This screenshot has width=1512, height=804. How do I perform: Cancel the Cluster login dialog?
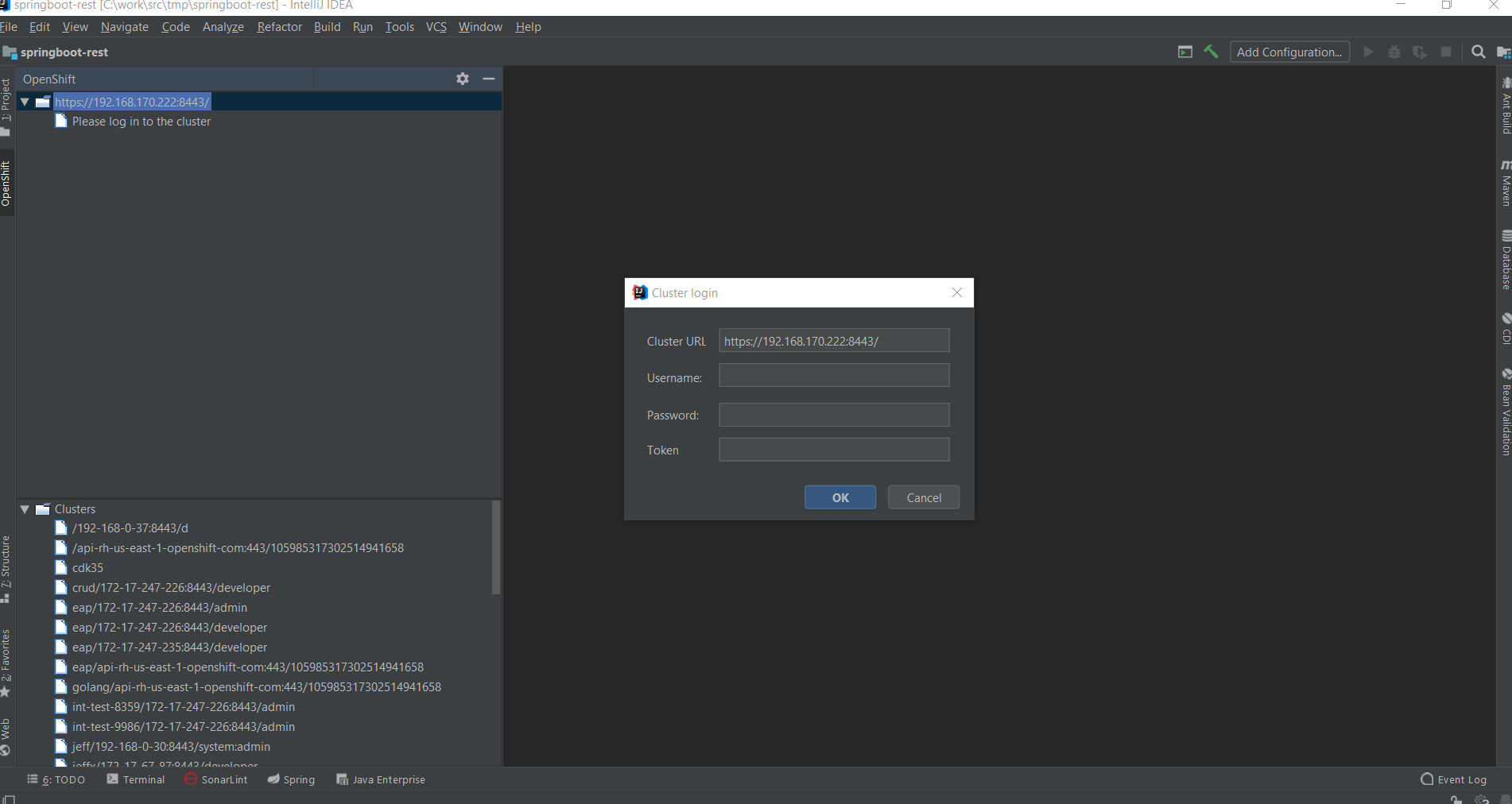click(924, 497)
